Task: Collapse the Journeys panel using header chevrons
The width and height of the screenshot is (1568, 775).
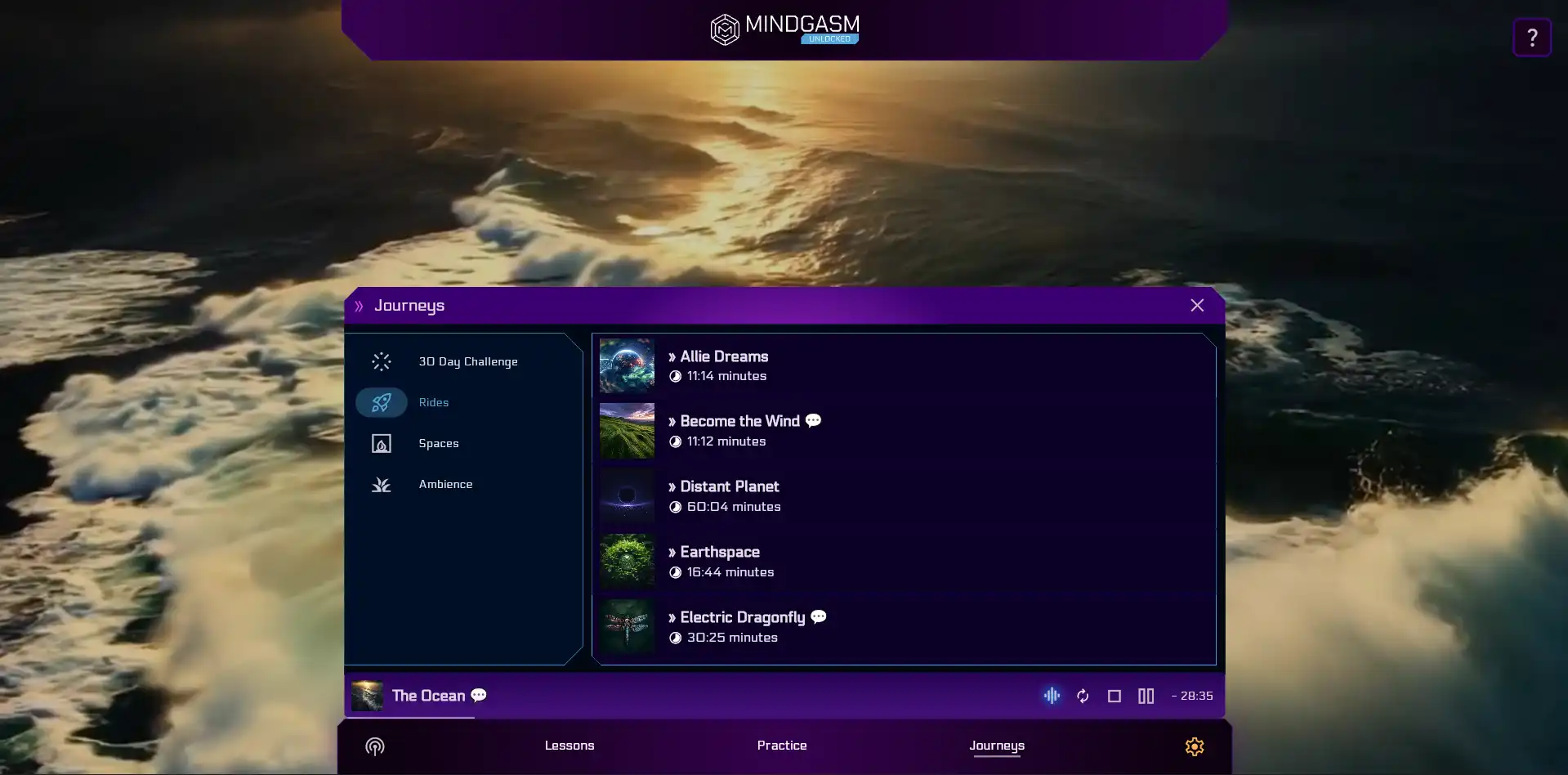Action: point(359,306)
